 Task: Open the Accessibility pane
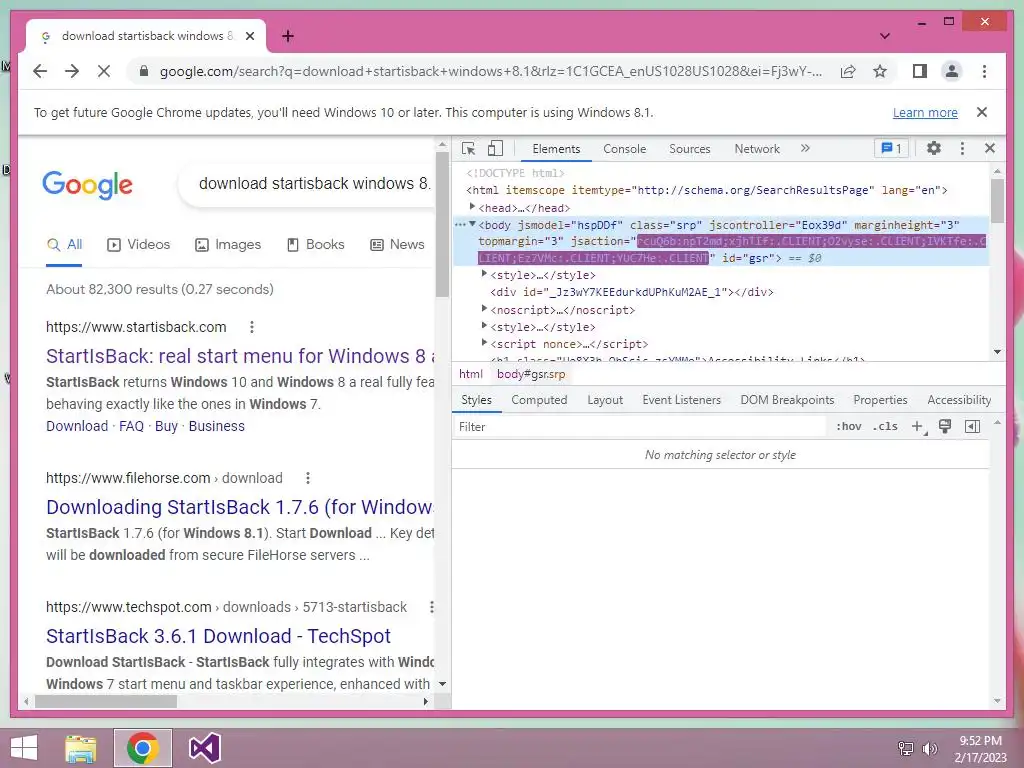[959, 400]
